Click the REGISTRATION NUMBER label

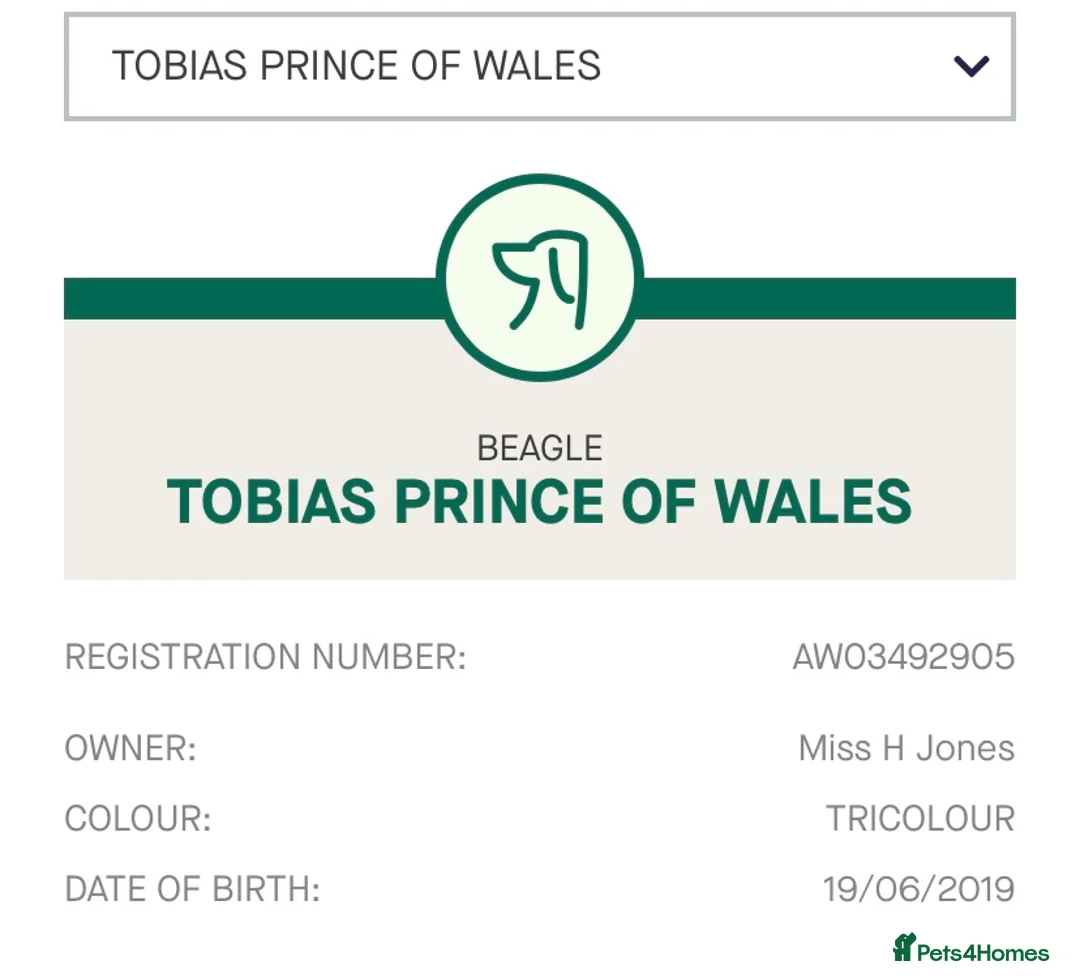point(265,657)
